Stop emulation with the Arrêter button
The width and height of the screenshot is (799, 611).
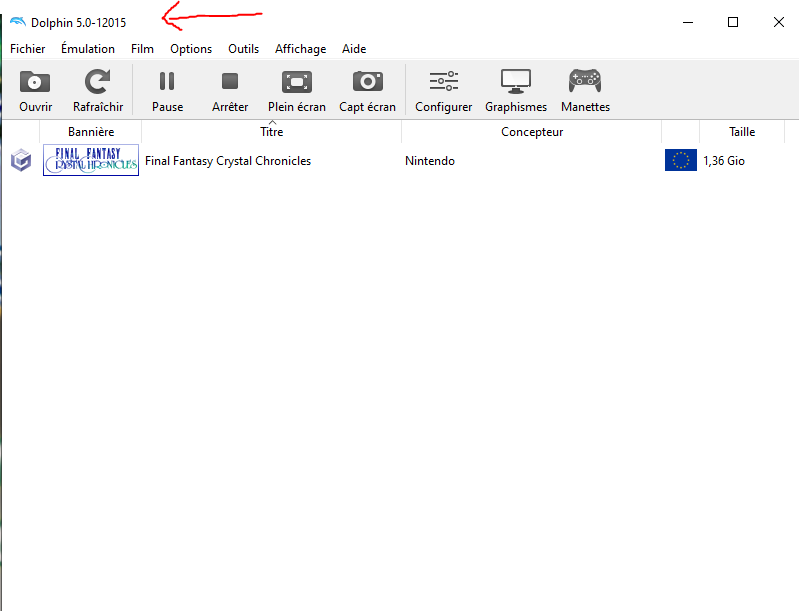point(230,91)
